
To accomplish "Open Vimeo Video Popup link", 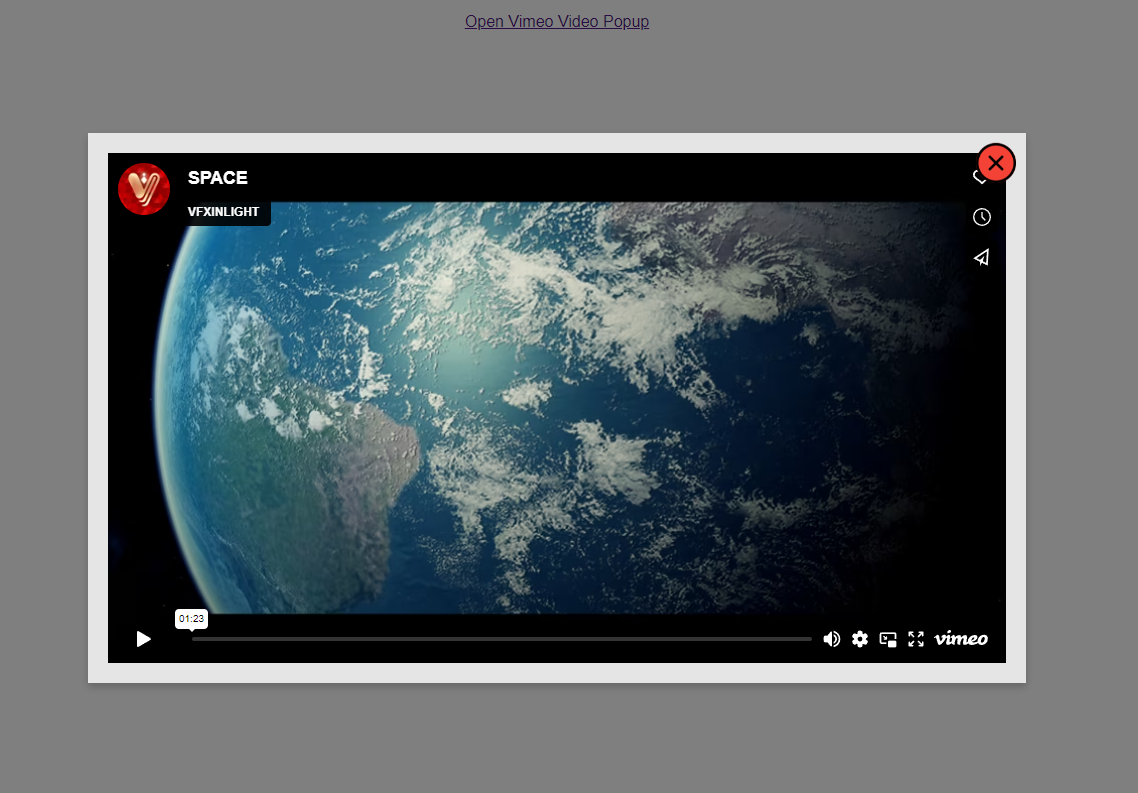I will click(x=556, y=21).
